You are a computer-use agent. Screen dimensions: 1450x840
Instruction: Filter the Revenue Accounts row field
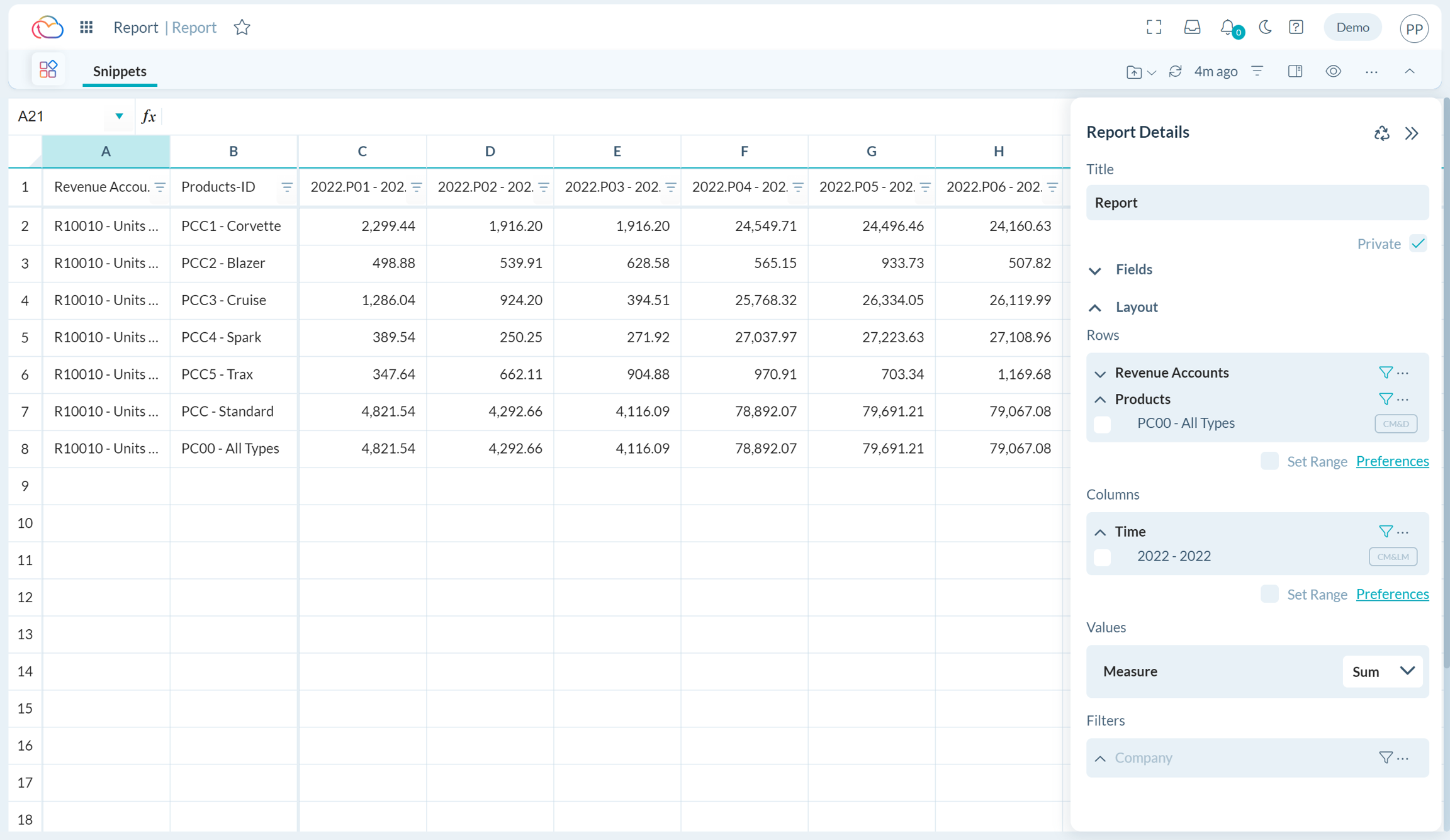click(x=1385, y=372)
